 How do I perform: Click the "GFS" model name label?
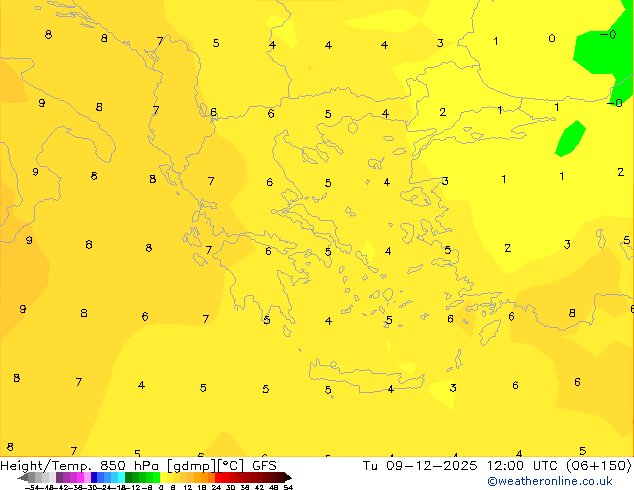click(x=264, y=466)
